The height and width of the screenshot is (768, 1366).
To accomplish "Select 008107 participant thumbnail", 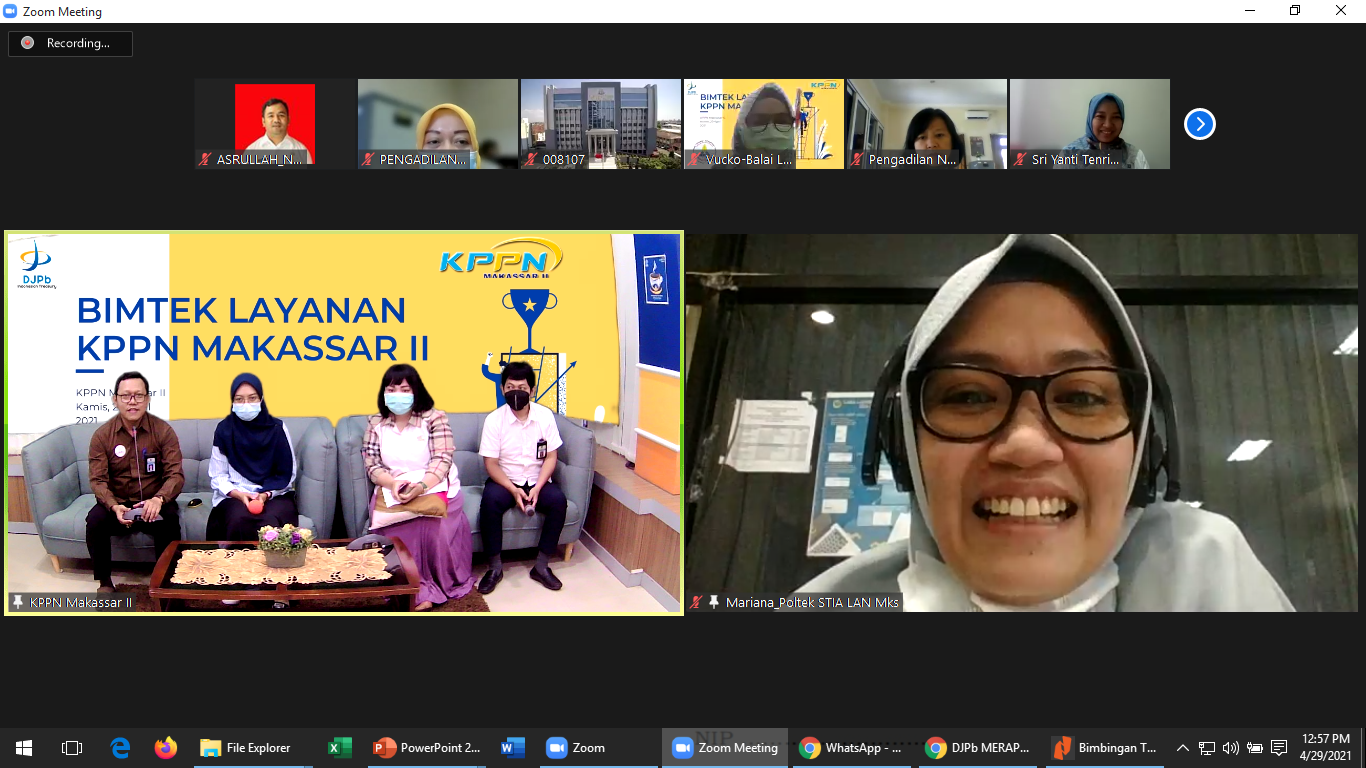I will (601, 124).
